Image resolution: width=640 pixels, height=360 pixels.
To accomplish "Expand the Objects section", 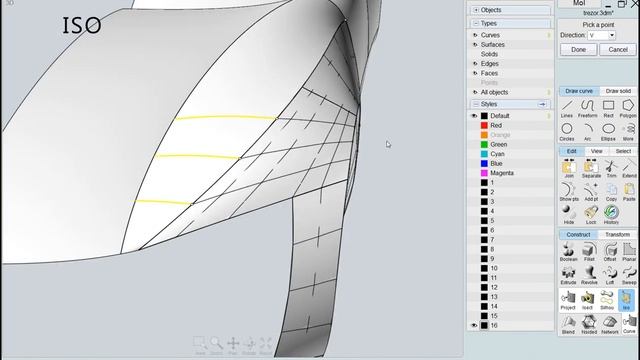I will (x=476, y=10).
